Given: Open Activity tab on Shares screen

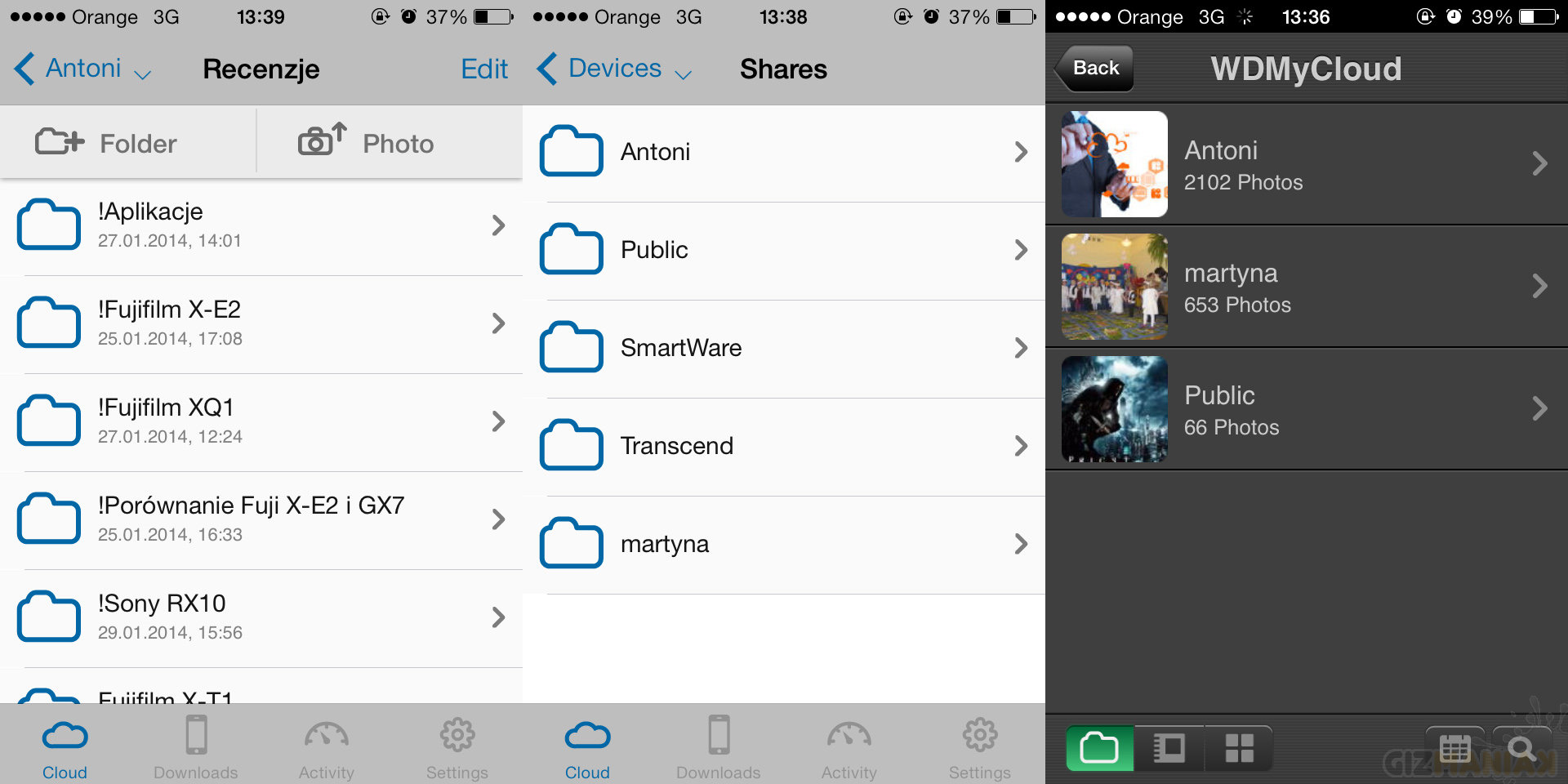Looking at the screenshot, I should coord(849,747).
